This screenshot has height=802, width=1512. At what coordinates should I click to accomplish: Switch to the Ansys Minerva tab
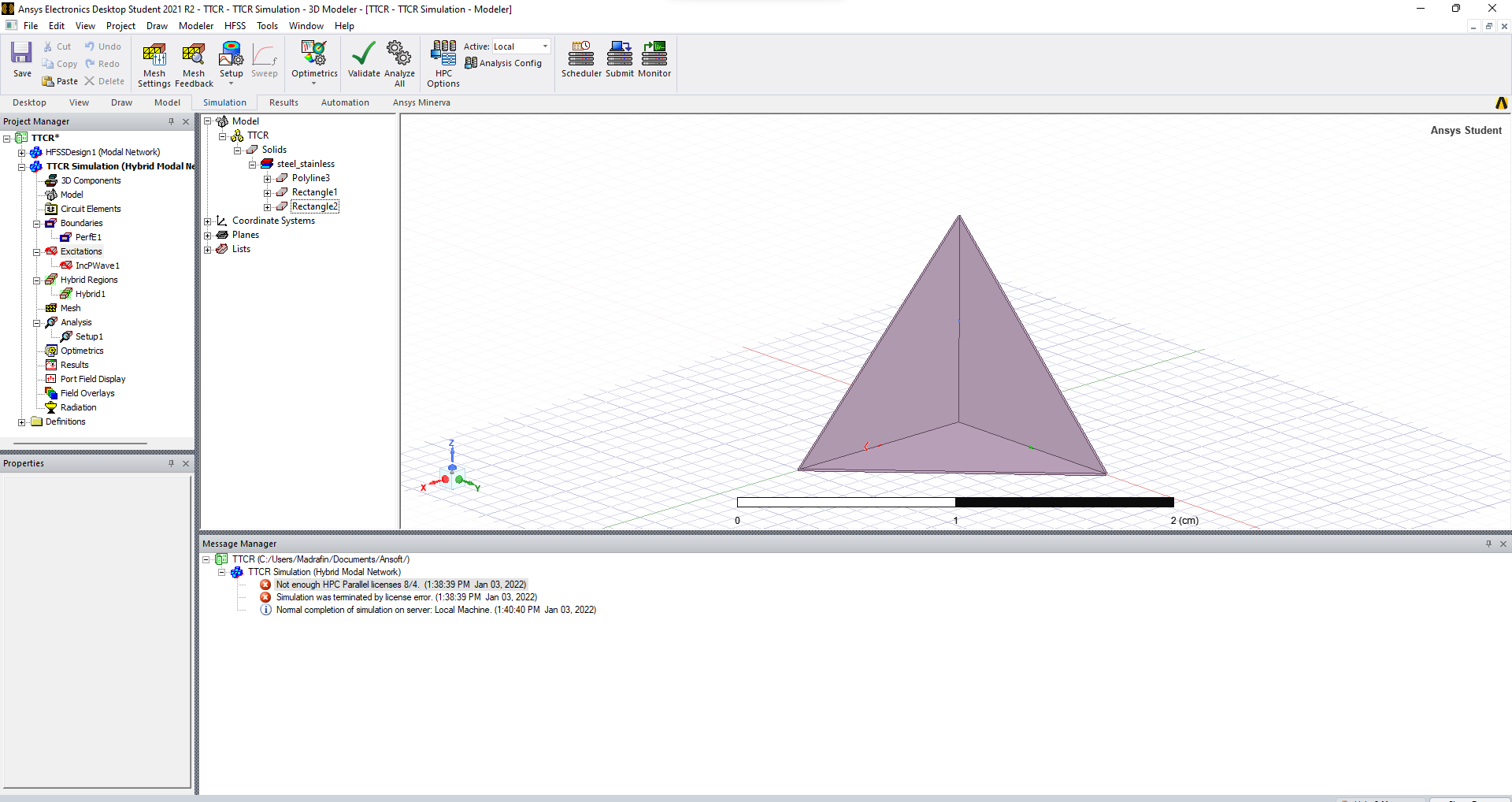click(421, 102)
